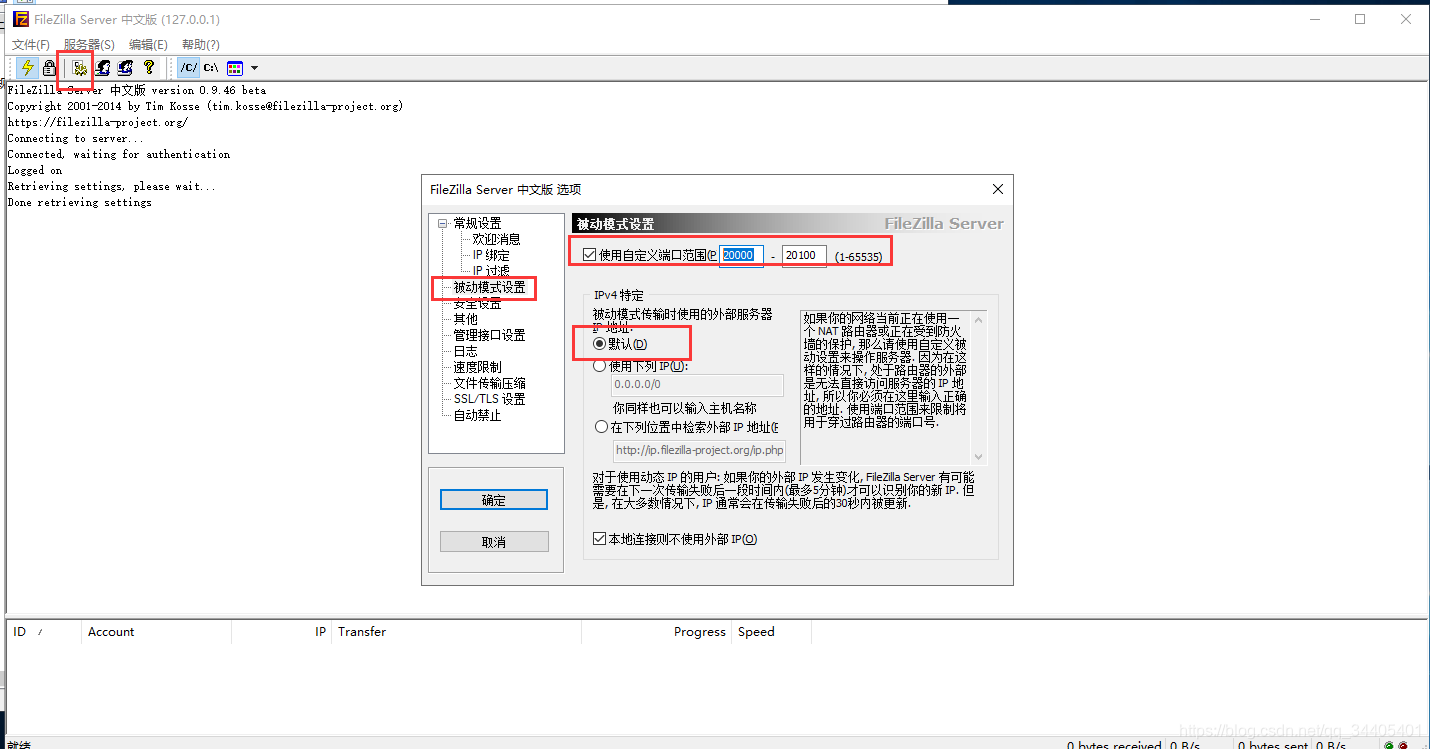
Task: Select 日志 in the options tree
Action: click(x=465, y=351)
